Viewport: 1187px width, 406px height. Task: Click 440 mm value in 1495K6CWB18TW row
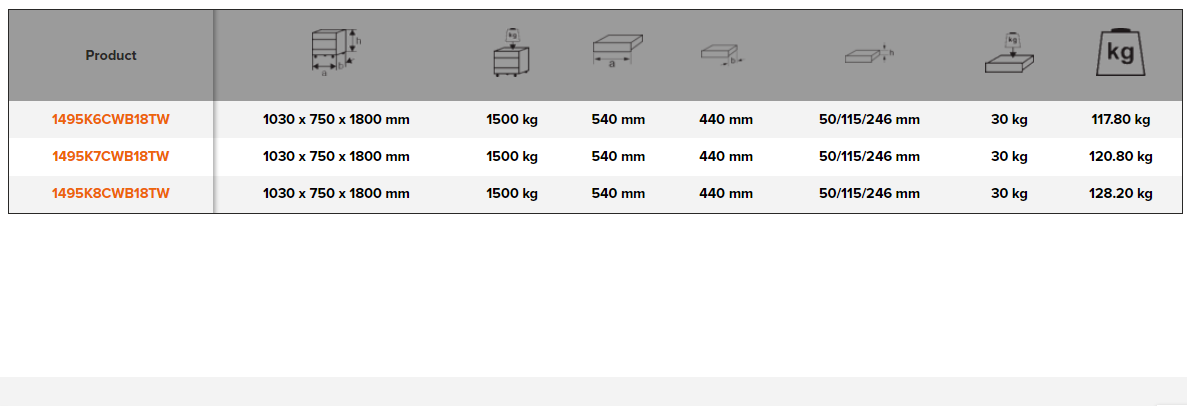click(726, 120)
